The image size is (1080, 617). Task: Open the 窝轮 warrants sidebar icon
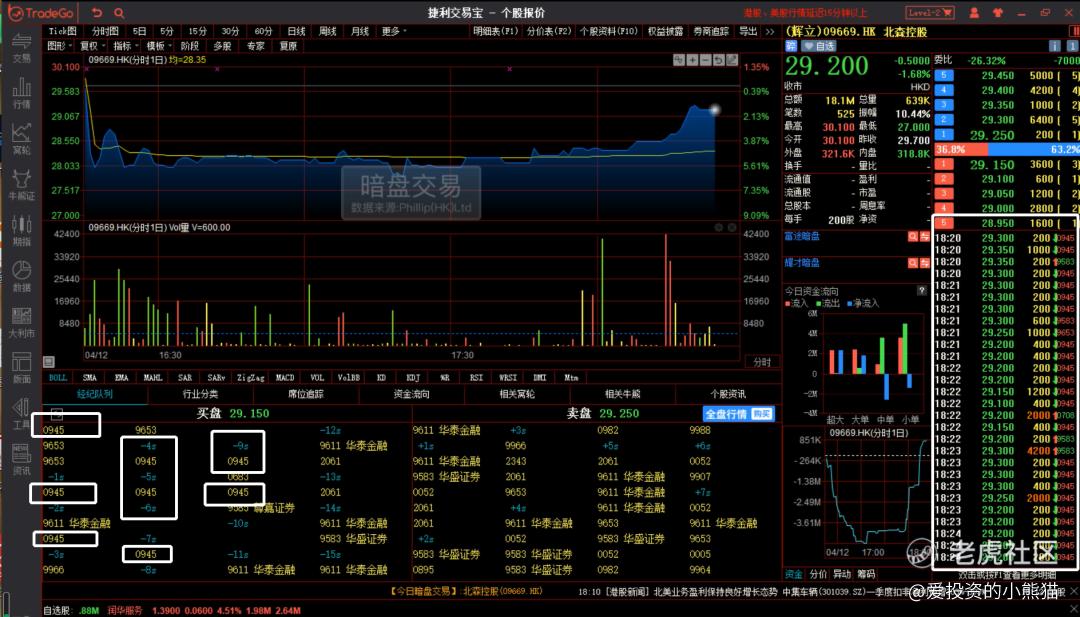click(x=22, y=138)
